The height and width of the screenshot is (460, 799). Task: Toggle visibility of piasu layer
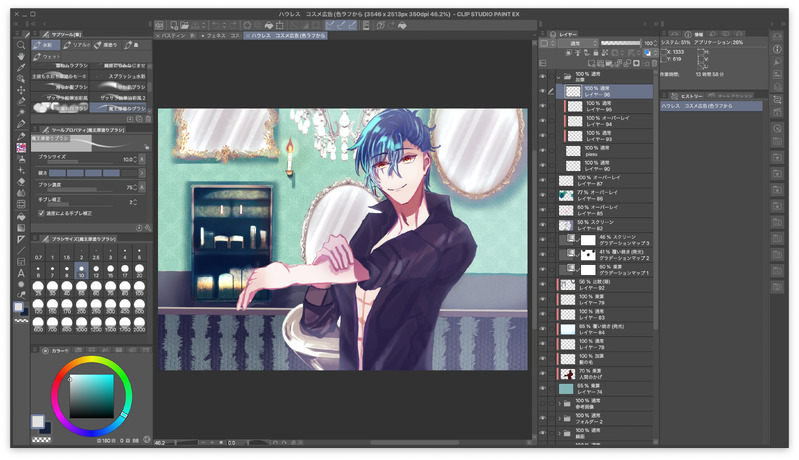[543, 151]
